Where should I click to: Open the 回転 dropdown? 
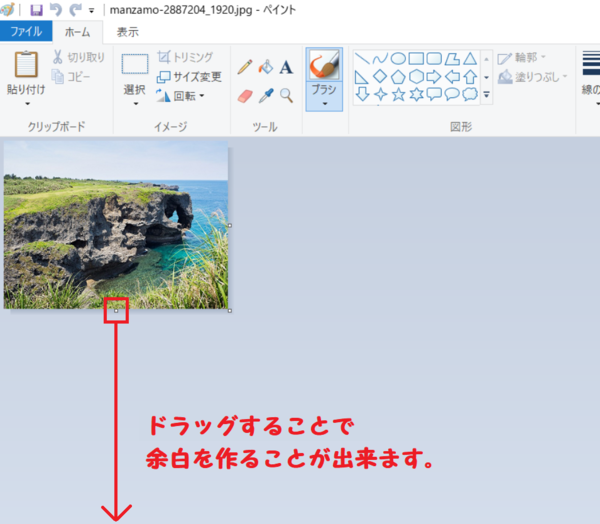[180, 96]
